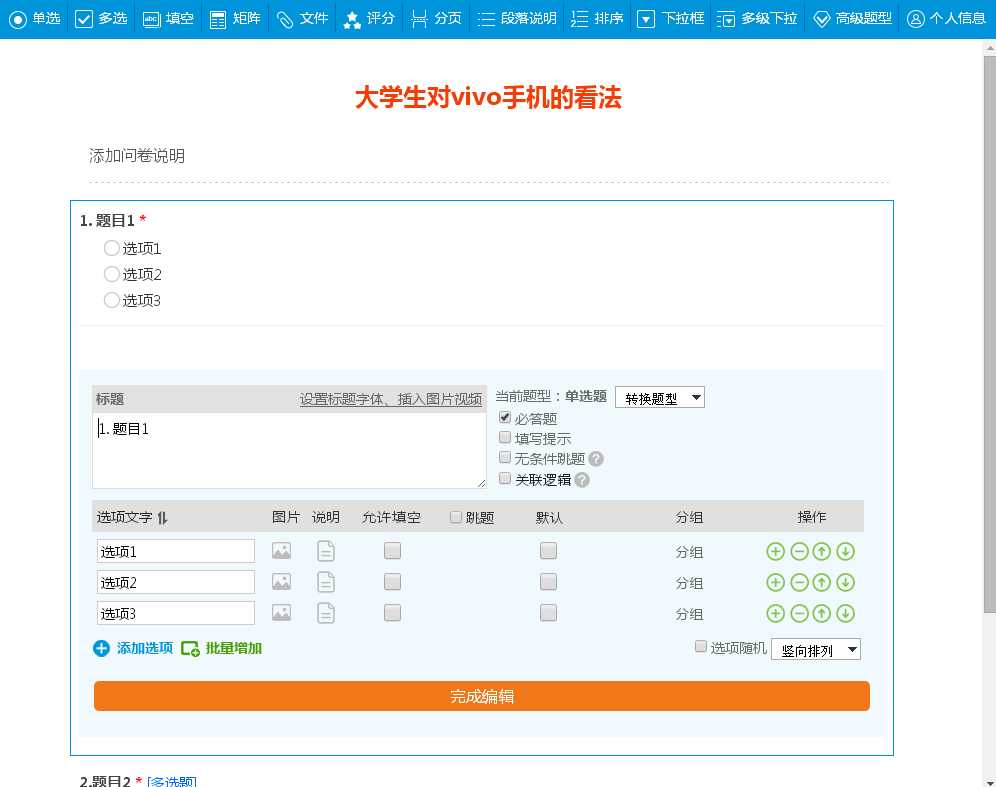Image resolution: width=996 pixels, height=787 pixels.
Task: Insert a 矩阵 matrix question
Action: coord(235,18)
